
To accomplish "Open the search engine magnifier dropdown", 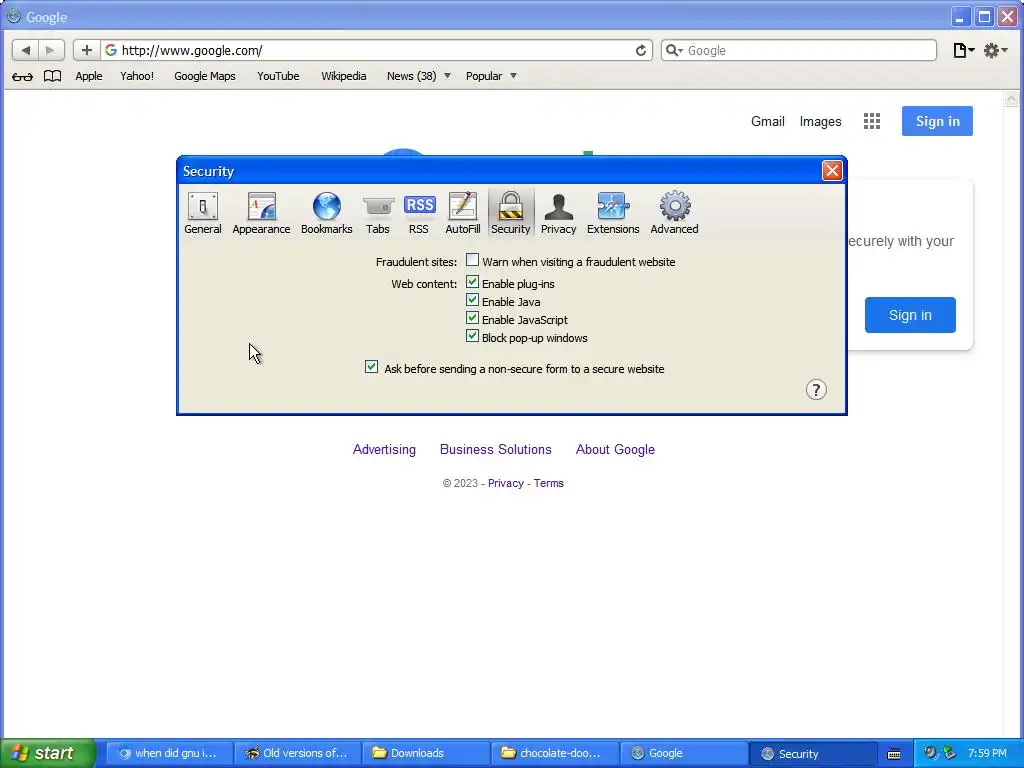I will tap(674, 50).
